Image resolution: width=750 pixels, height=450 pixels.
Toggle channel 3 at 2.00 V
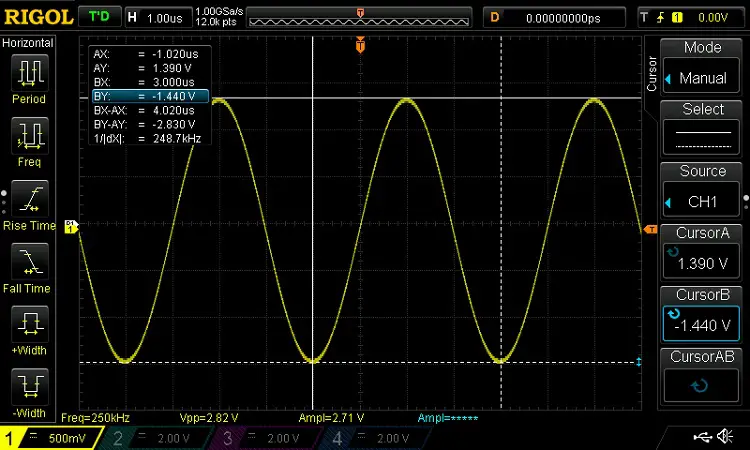pyautogui.click(x=268, y=438)
